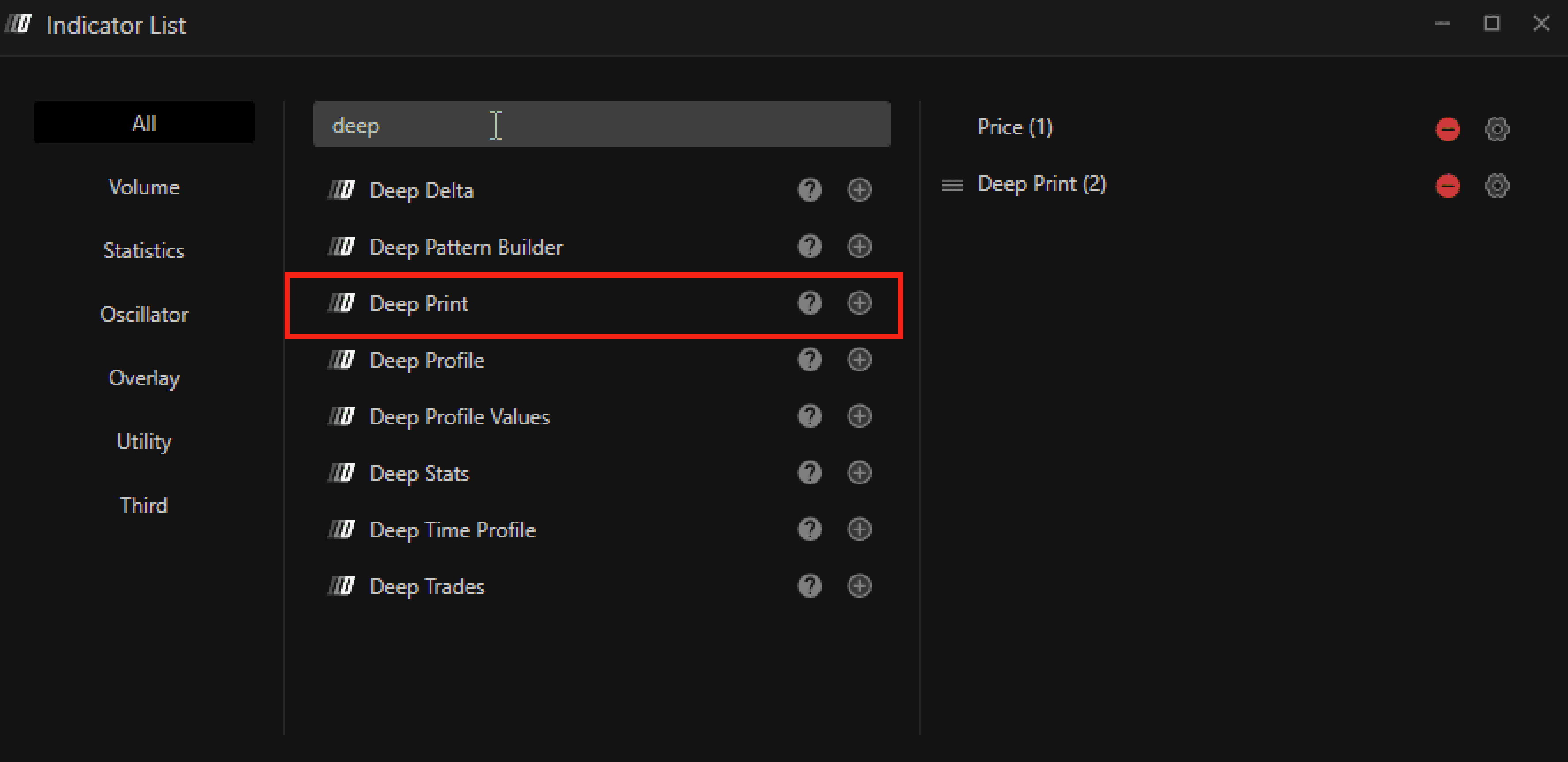Add Deep Time Profile via plus icon
This screenshot has width=1568, height=762.
(859, 530)
